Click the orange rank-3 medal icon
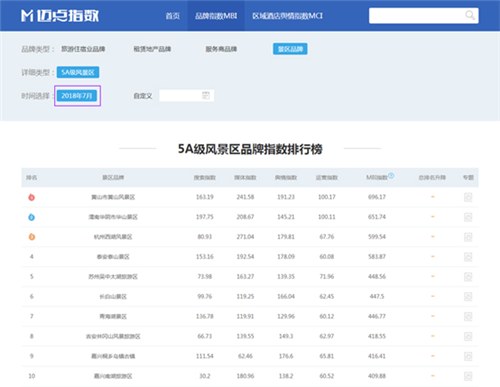The image size is (500, 387). [31, 237]
